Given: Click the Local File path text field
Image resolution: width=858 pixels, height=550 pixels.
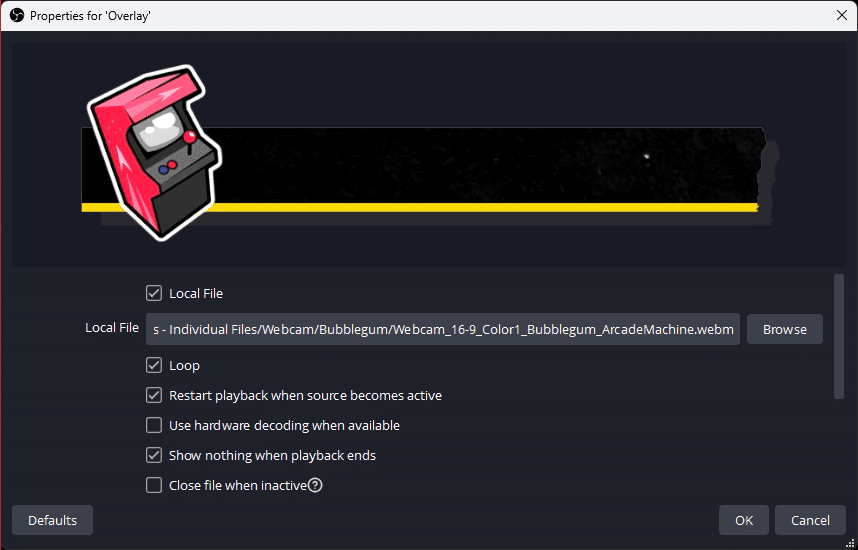Looking at the screenshot, I should pos(442,329).
